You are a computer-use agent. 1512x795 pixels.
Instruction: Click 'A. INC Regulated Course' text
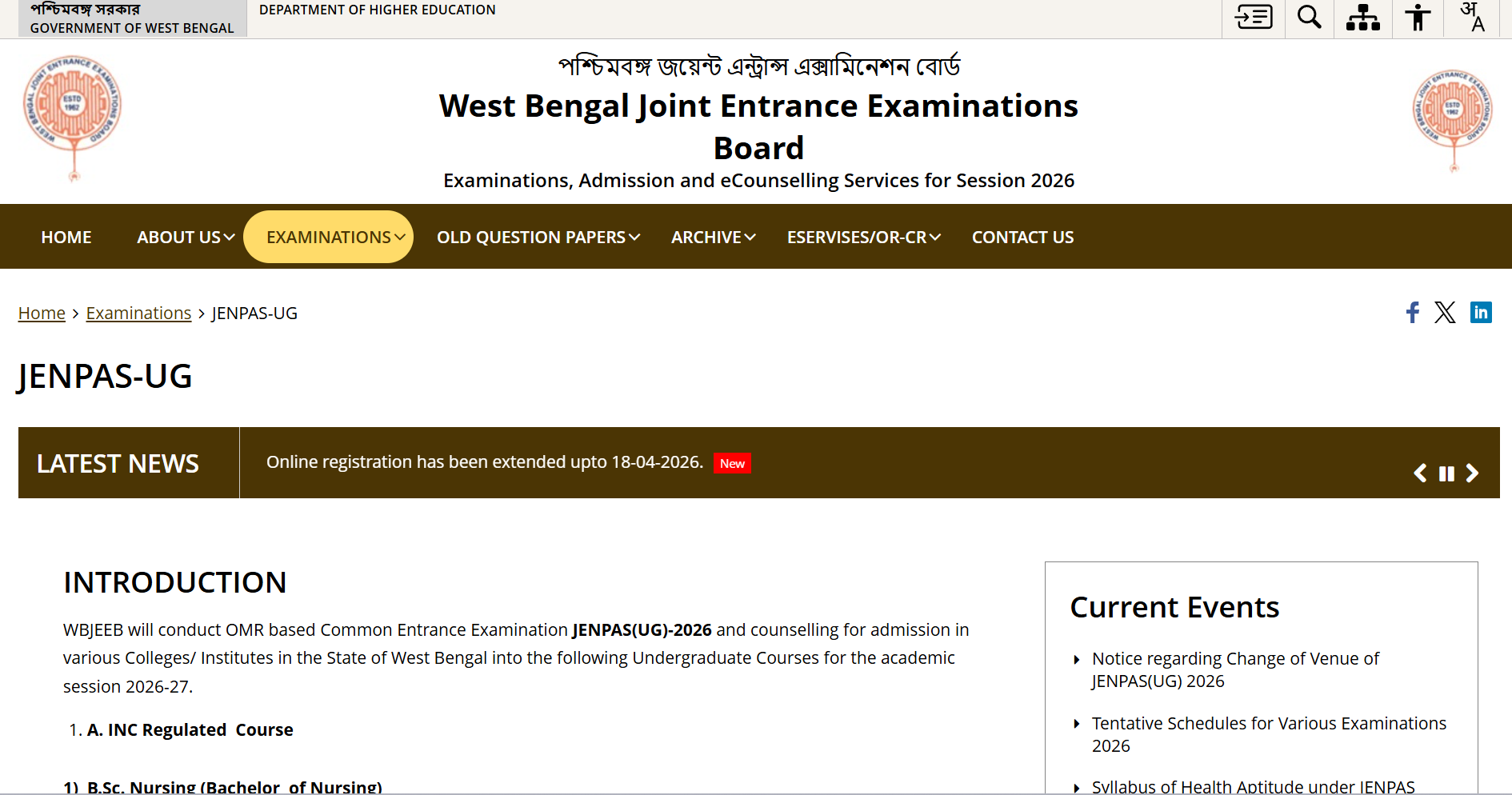click(x=190, y=730)
